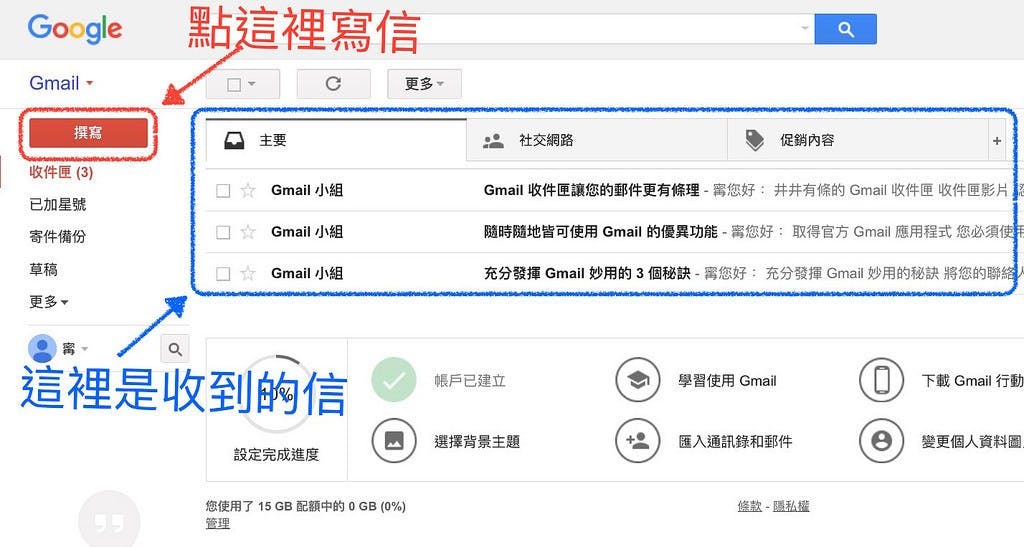Open 已加星號 folder

tap(57, 204)
